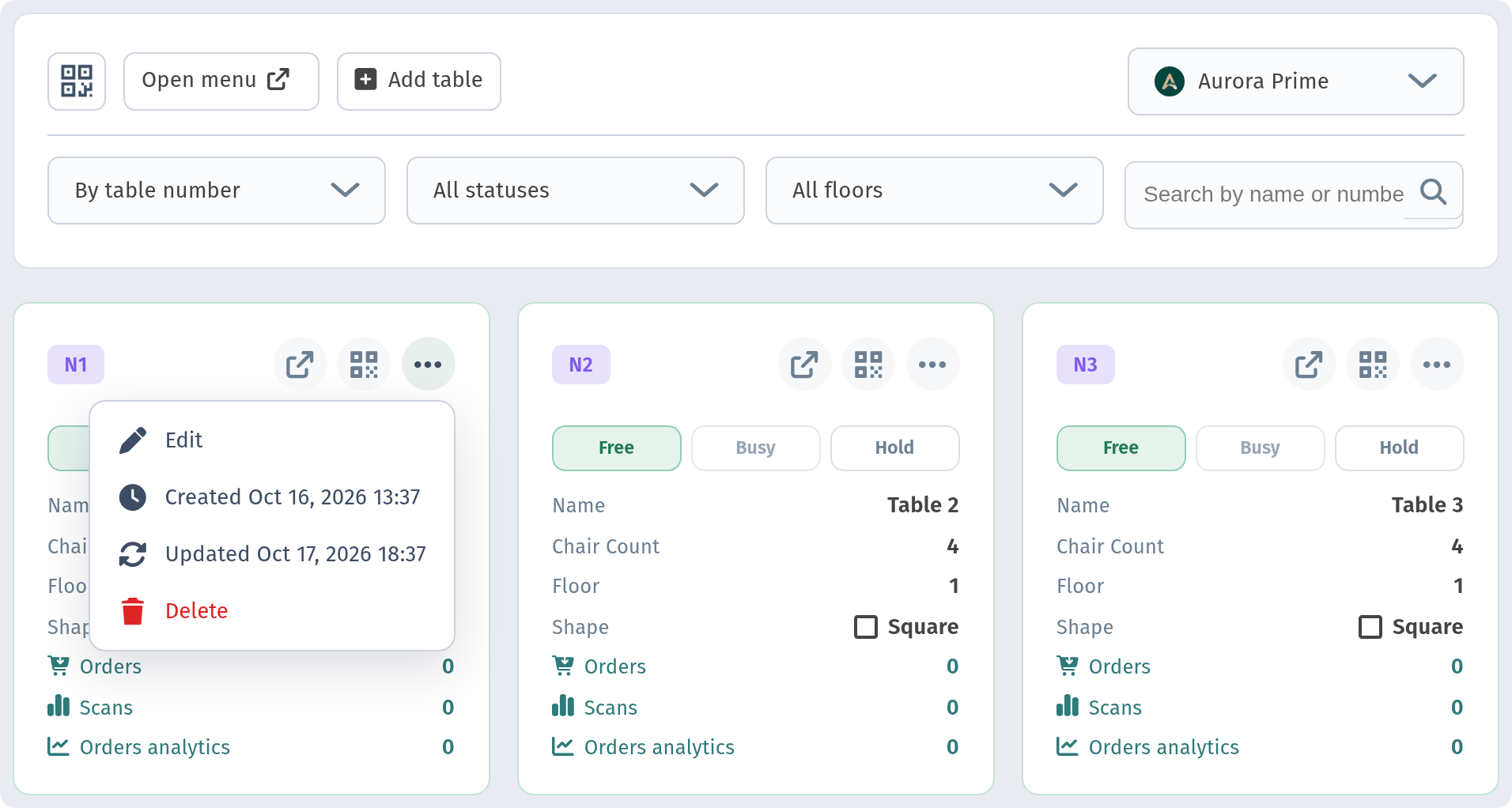Click the N2 Scans bar chart icon
Viewport: 1512px width, 808px height.
pos(563,706)
